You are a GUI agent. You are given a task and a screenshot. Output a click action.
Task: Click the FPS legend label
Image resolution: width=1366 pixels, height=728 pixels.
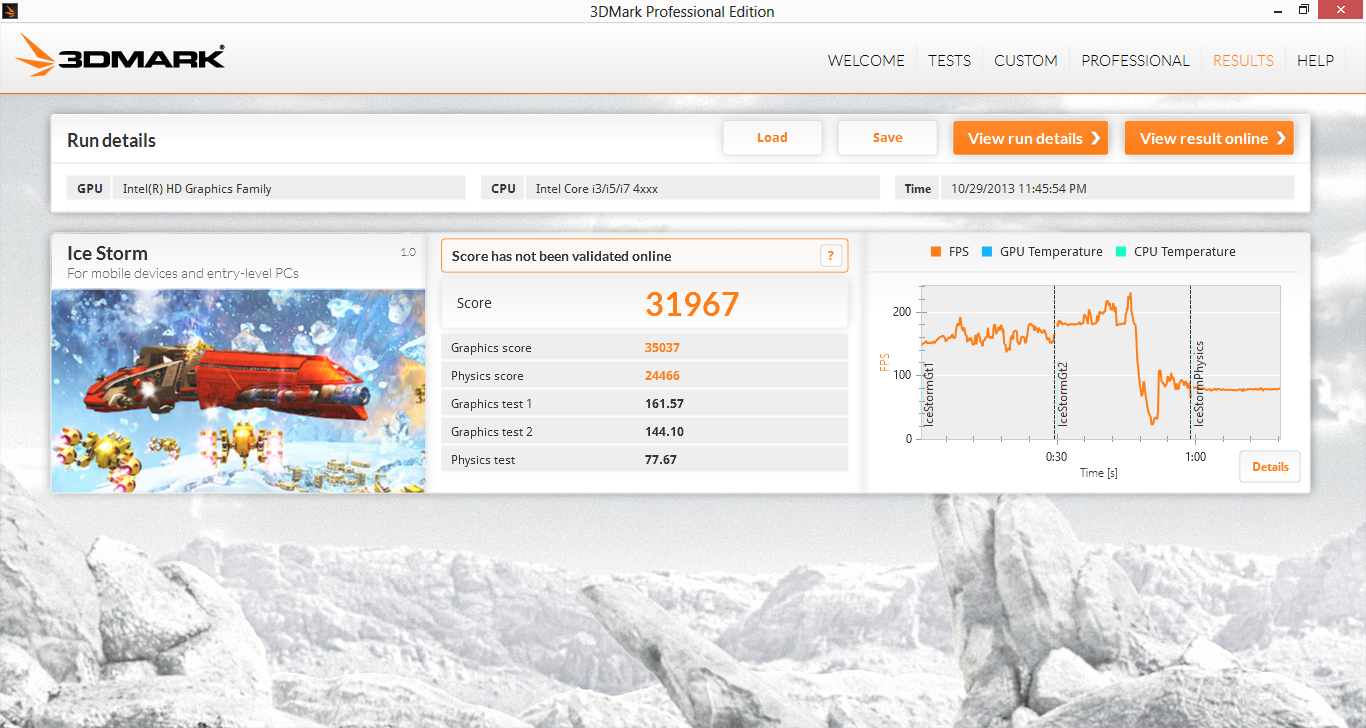click(958, 252)
